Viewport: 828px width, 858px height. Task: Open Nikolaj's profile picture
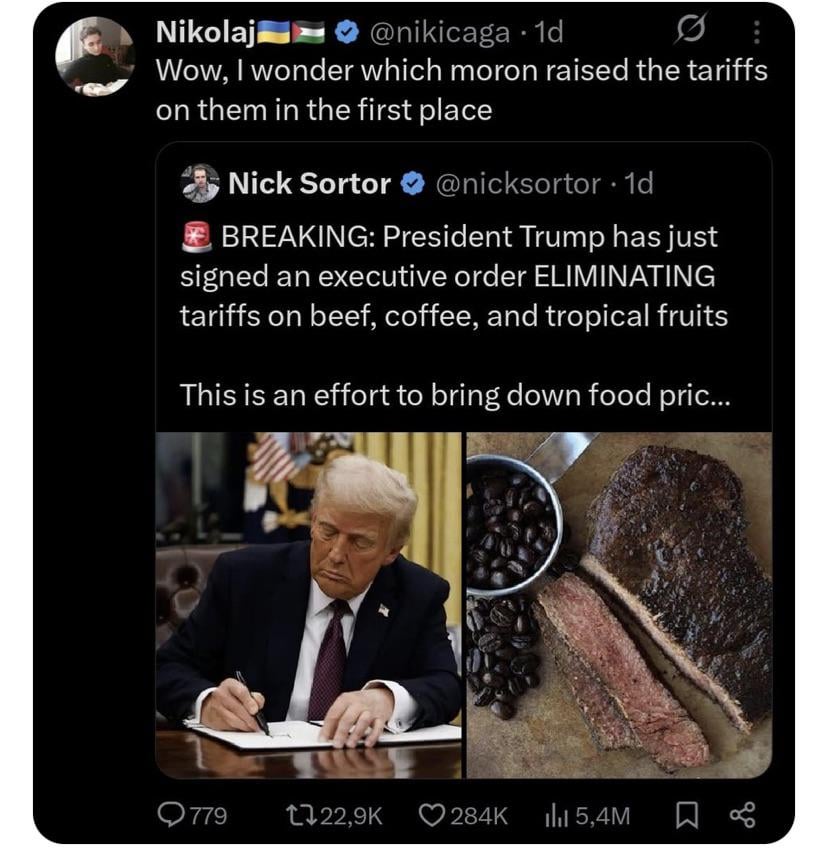93,57
